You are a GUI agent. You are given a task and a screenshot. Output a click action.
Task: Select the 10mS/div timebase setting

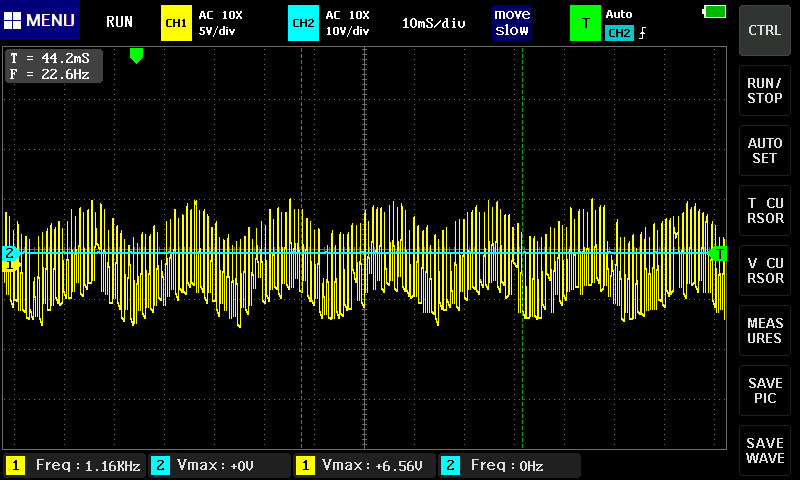pos(434,22)
